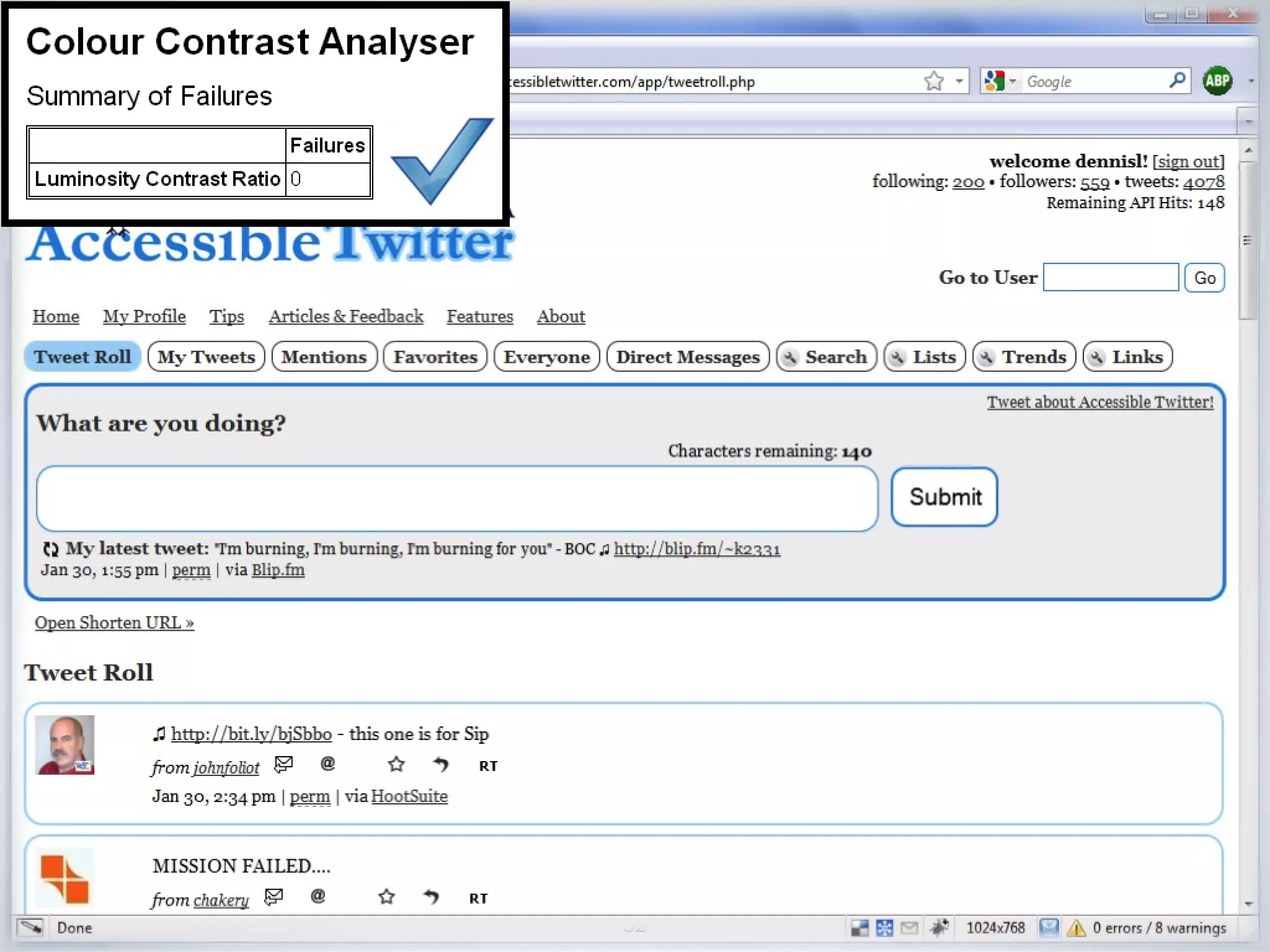Click direct message icon on johnfoliot tweet
This screenshot has height=952, width=1270.
(283, 764)
